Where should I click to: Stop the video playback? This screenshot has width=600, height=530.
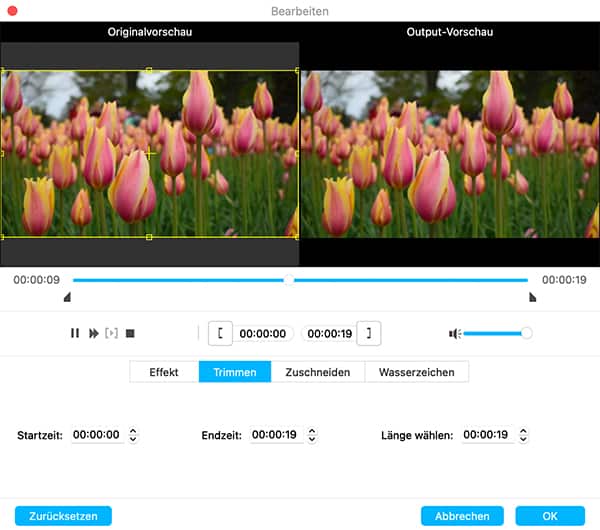pyautogui.click(x=130, y=333)
